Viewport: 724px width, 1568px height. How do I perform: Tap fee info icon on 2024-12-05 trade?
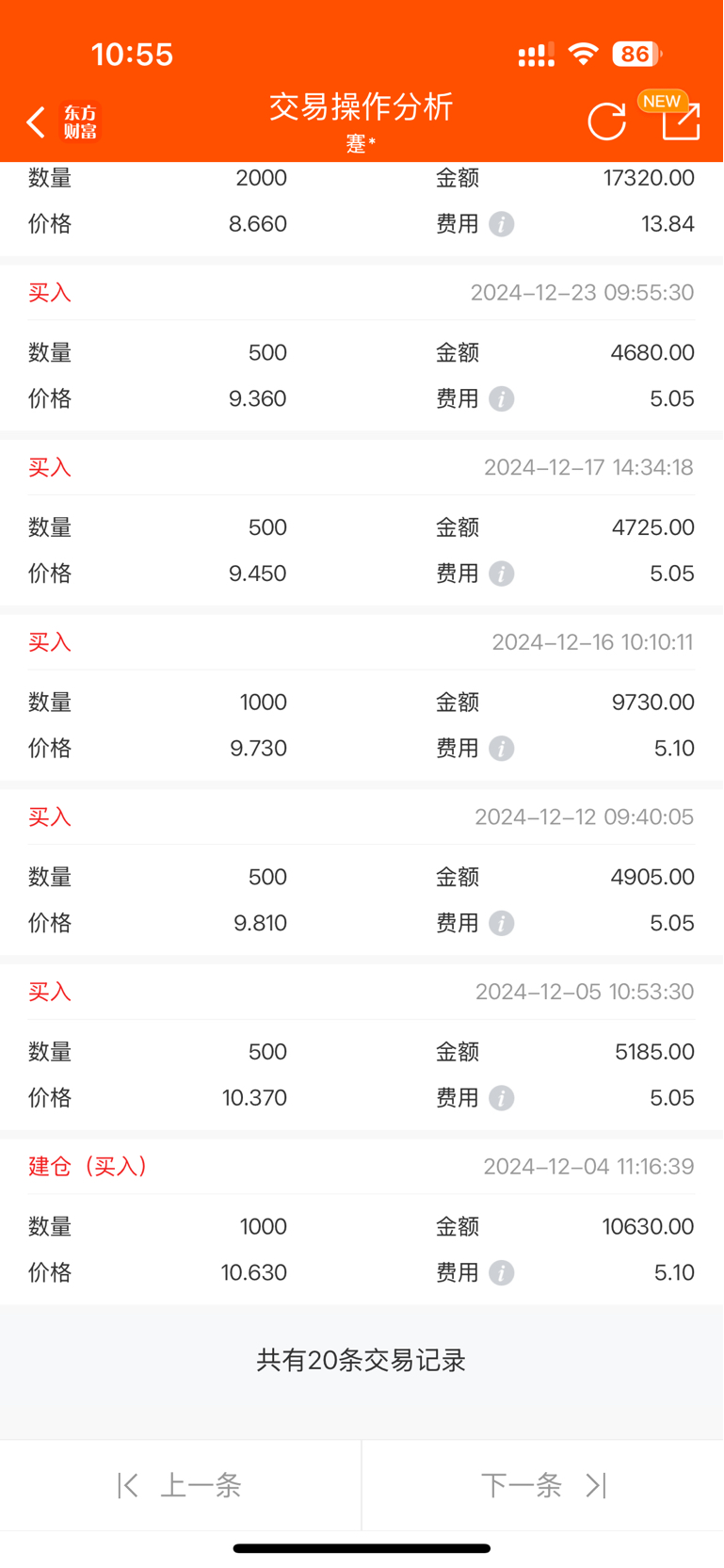click(x=502, y=1098)
